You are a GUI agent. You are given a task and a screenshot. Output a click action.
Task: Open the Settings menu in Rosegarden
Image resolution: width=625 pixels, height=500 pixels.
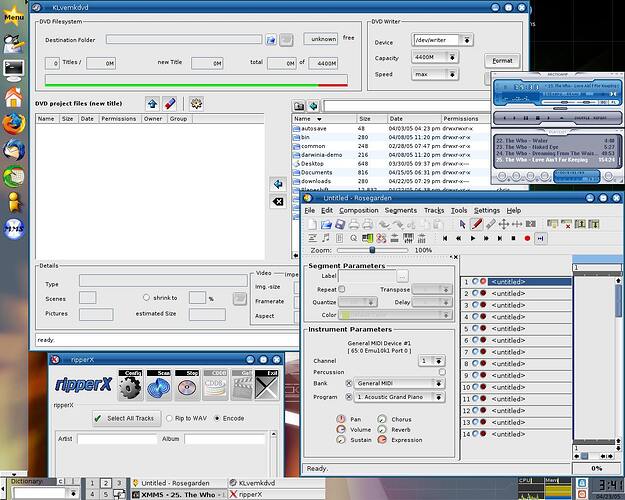[x=487, y=211]
